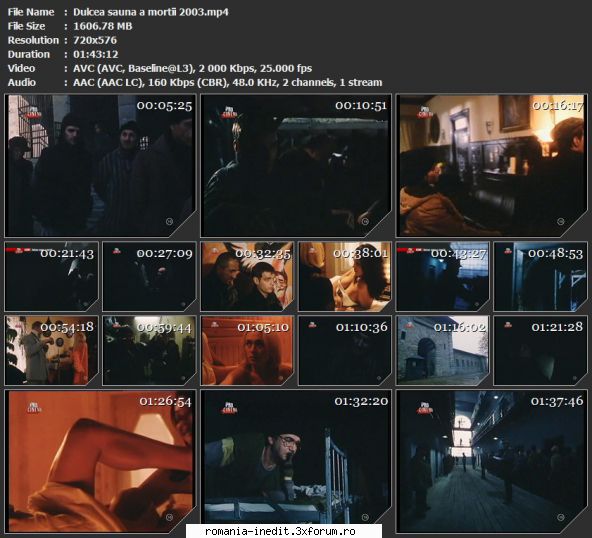
Task: View the frame stamped 01:16:02
Action: (x=442, y=350)
